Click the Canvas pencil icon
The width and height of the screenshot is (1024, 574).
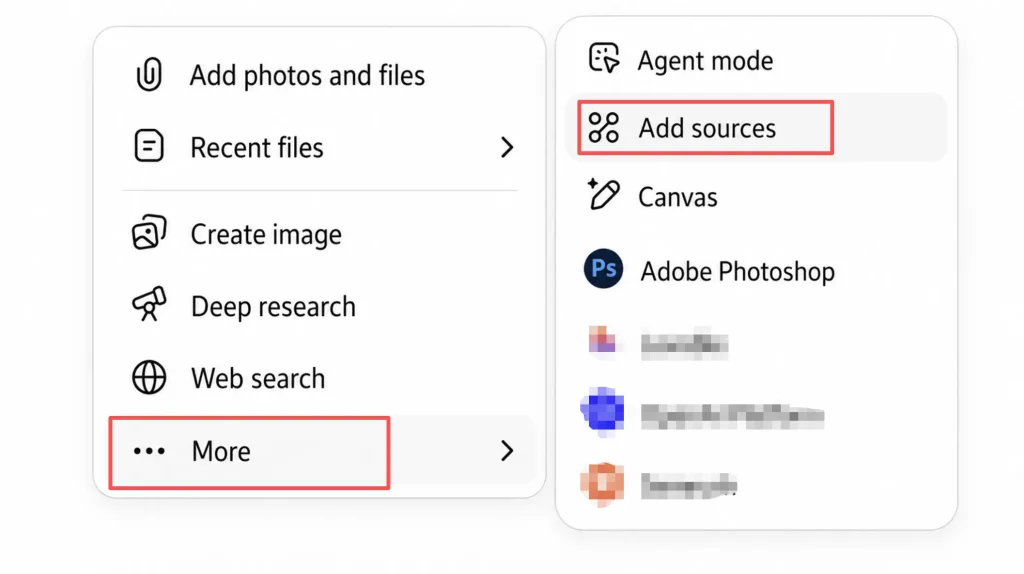click(x=603, y=194)
